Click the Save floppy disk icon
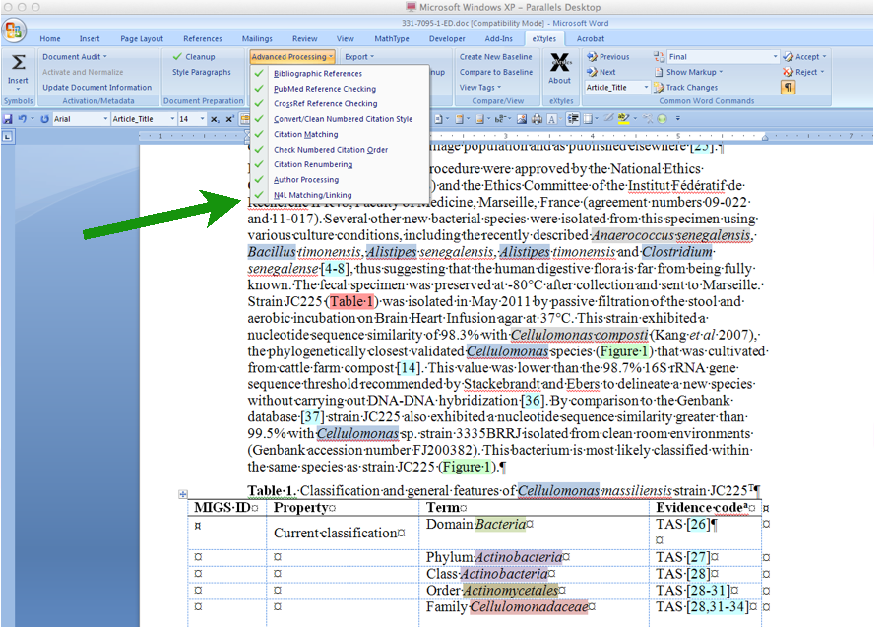Image resolution: width=874 pixels, height=627 pixels. (8, 119)
